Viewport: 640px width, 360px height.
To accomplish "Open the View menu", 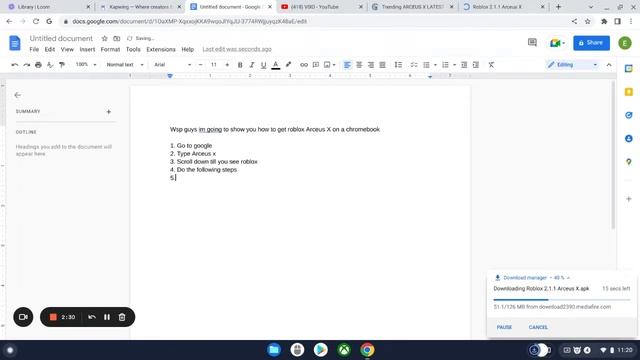I will pyautogui.click(x=67, y=49).
